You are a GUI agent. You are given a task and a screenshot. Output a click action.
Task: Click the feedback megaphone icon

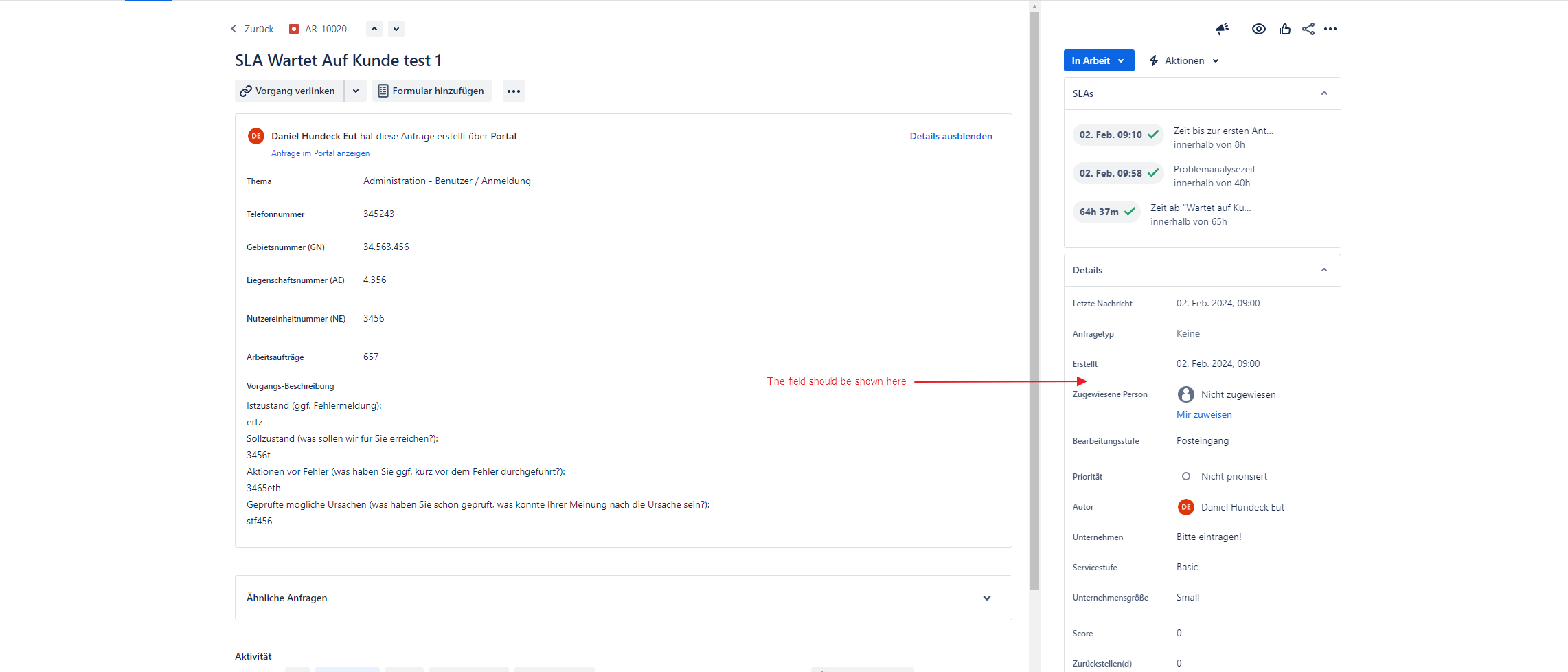[1222, 29]
